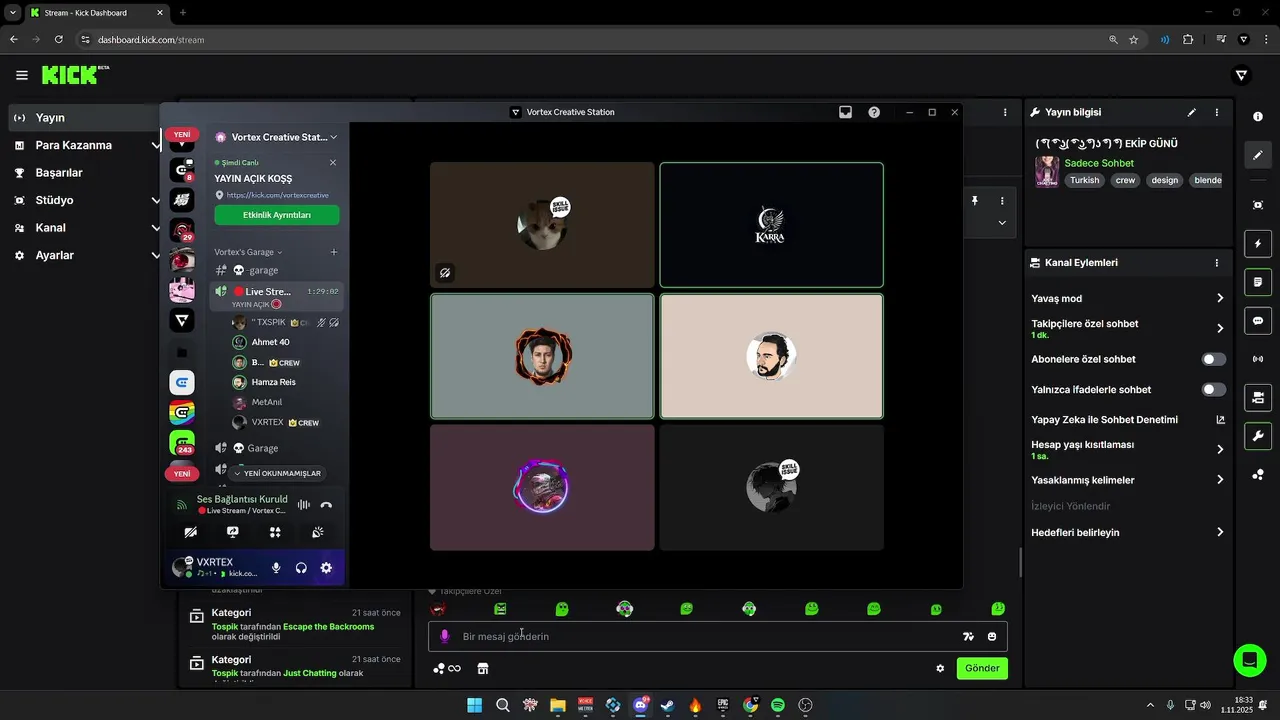
Task: Open Takipçilere özel sohbet settings
Action: point(1128,328)
